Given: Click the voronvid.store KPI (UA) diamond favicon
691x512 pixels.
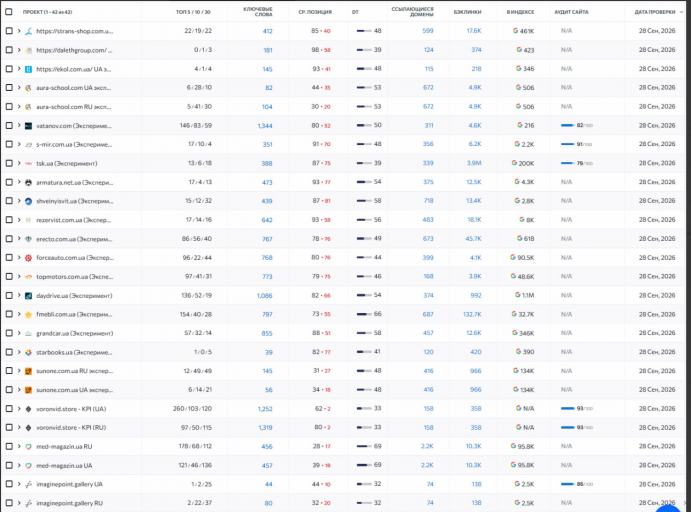Looking at the screenshot, I should point(28,409).
